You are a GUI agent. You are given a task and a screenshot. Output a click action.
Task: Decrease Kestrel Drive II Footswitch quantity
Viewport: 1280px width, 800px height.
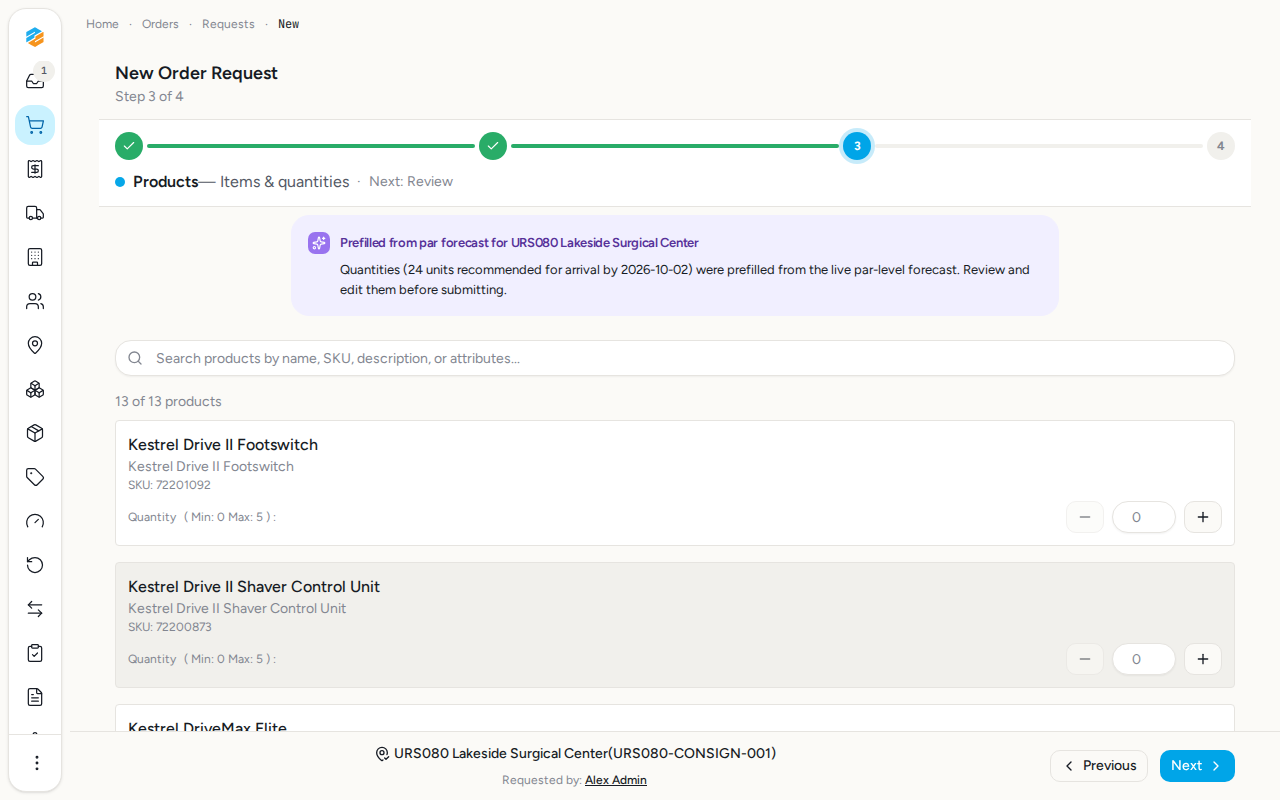(x=1085, y=517)
